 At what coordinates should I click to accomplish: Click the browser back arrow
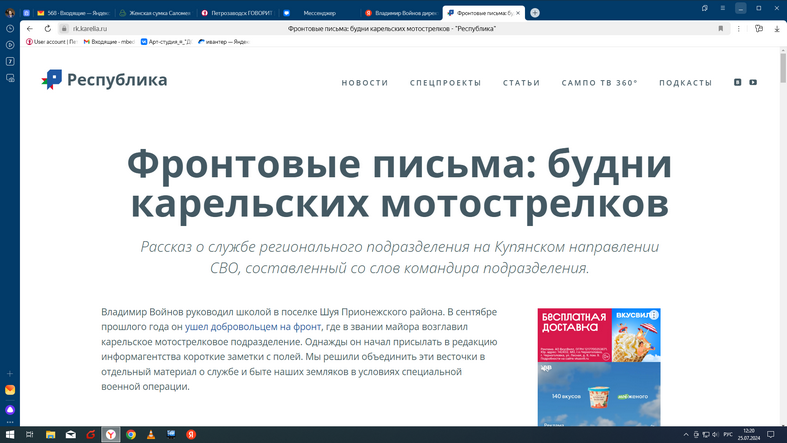point(30,29)
